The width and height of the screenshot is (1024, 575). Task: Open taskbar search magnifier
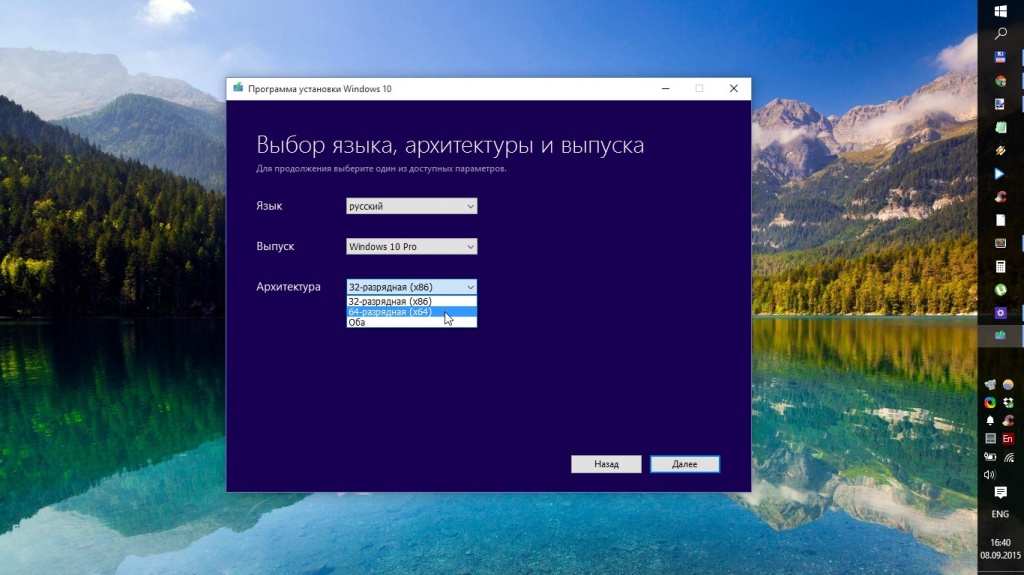point(1000,34)
